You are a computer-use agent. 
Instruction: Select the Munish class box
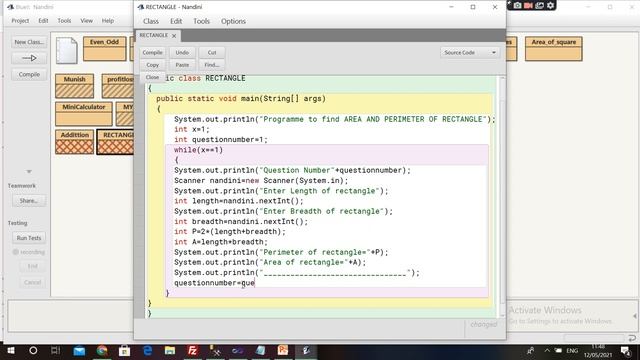coord(75,86)
